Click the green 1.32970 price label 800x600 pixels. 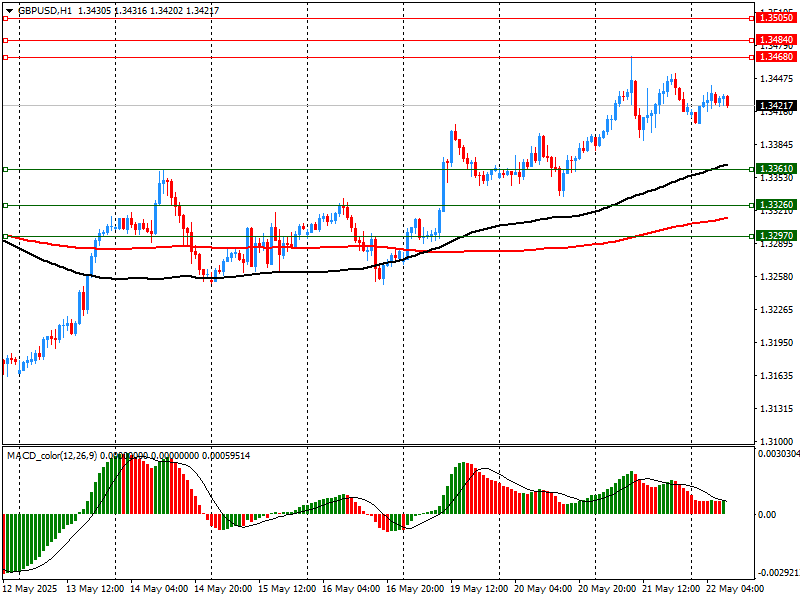(776, 235)
